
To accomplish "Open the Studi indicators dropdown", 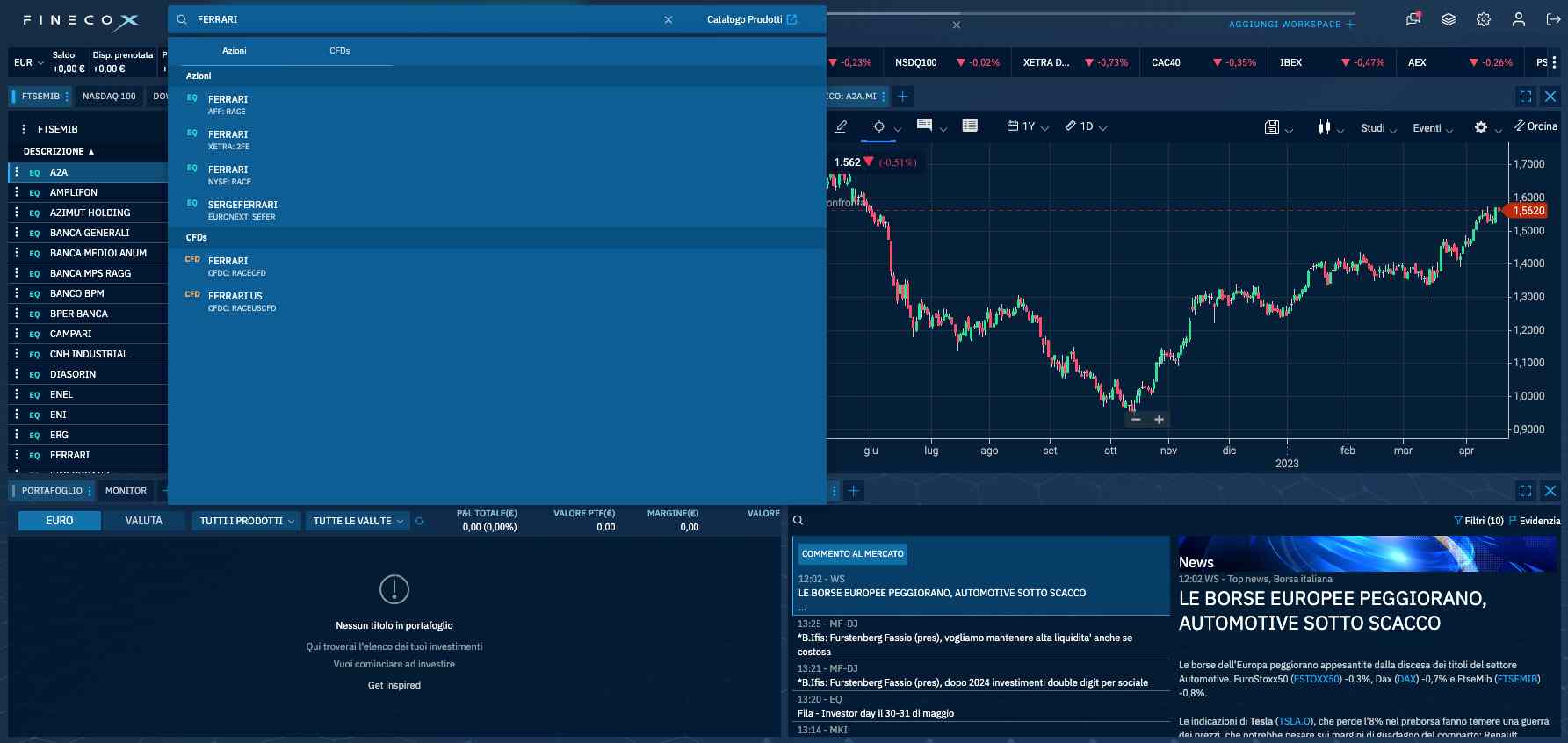I will click(1377, 128).
